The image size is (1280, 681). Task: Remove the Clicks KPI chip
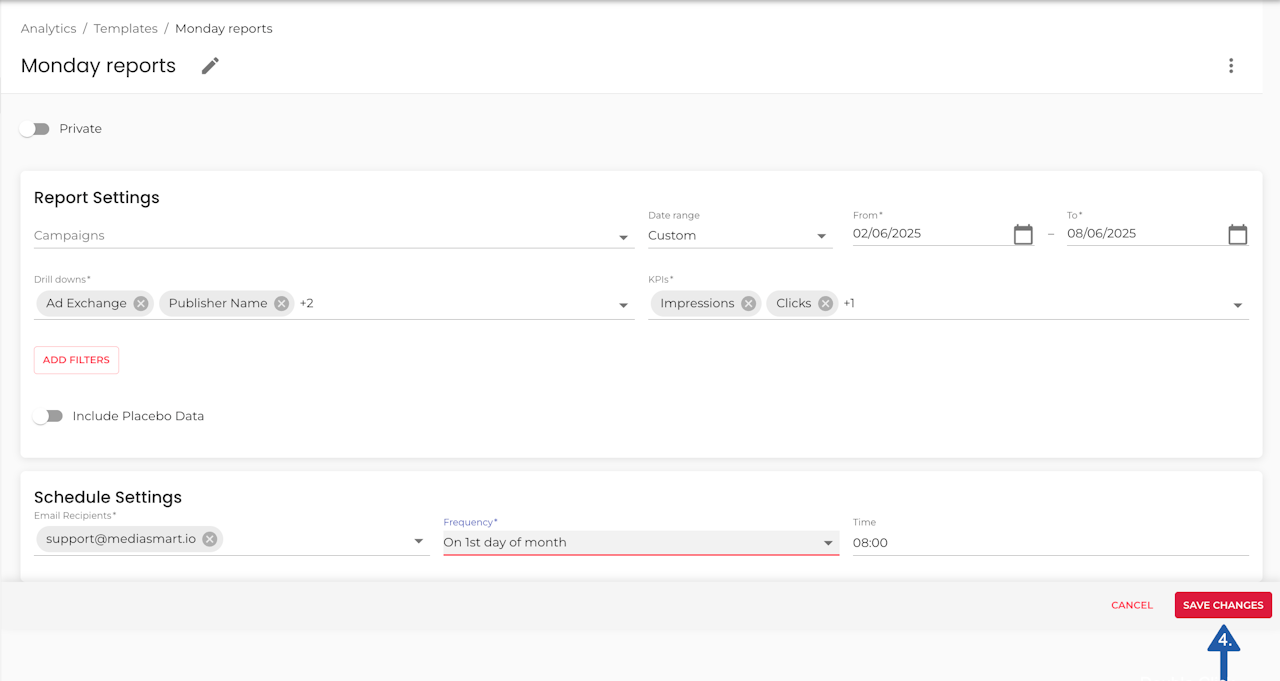pyautogui.click(x=826, y=304)
